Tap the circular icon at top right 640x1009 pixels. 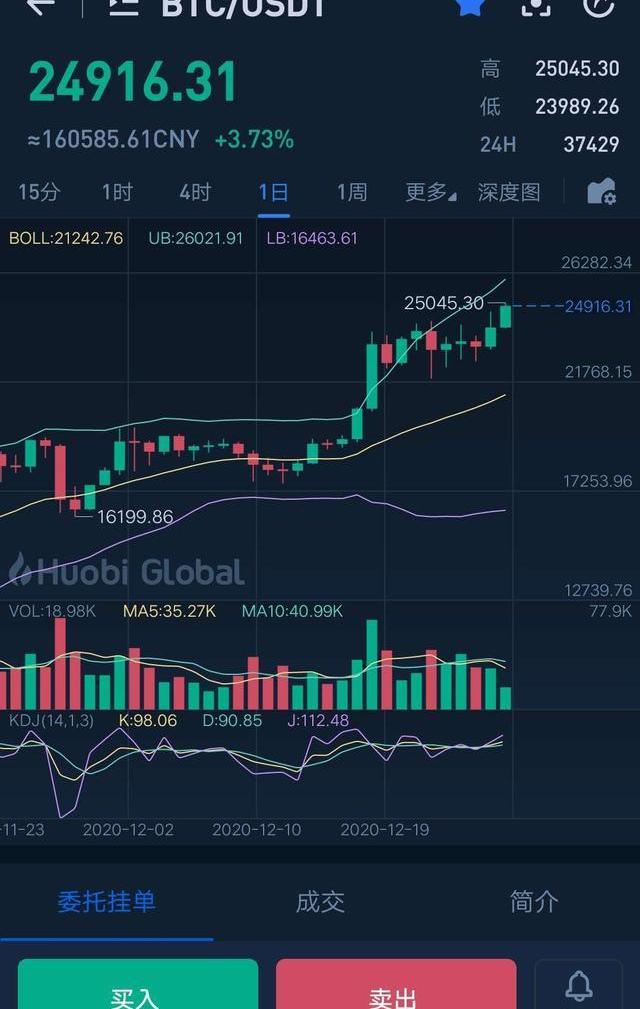tap(598, 6)
